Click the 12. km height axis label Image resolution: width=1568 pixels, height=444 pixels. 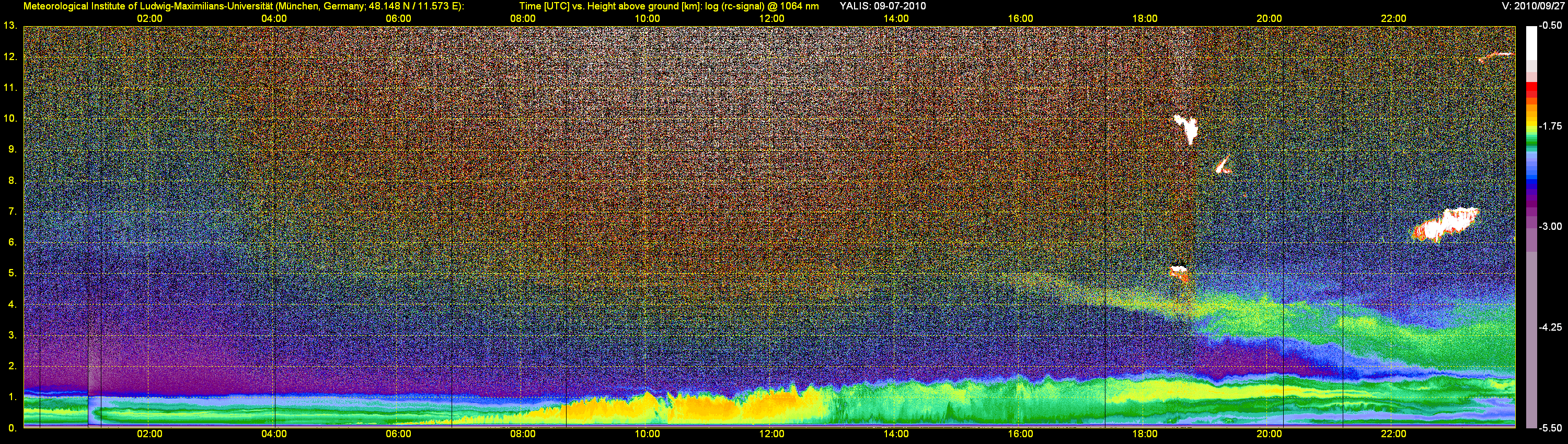point(10,57)
